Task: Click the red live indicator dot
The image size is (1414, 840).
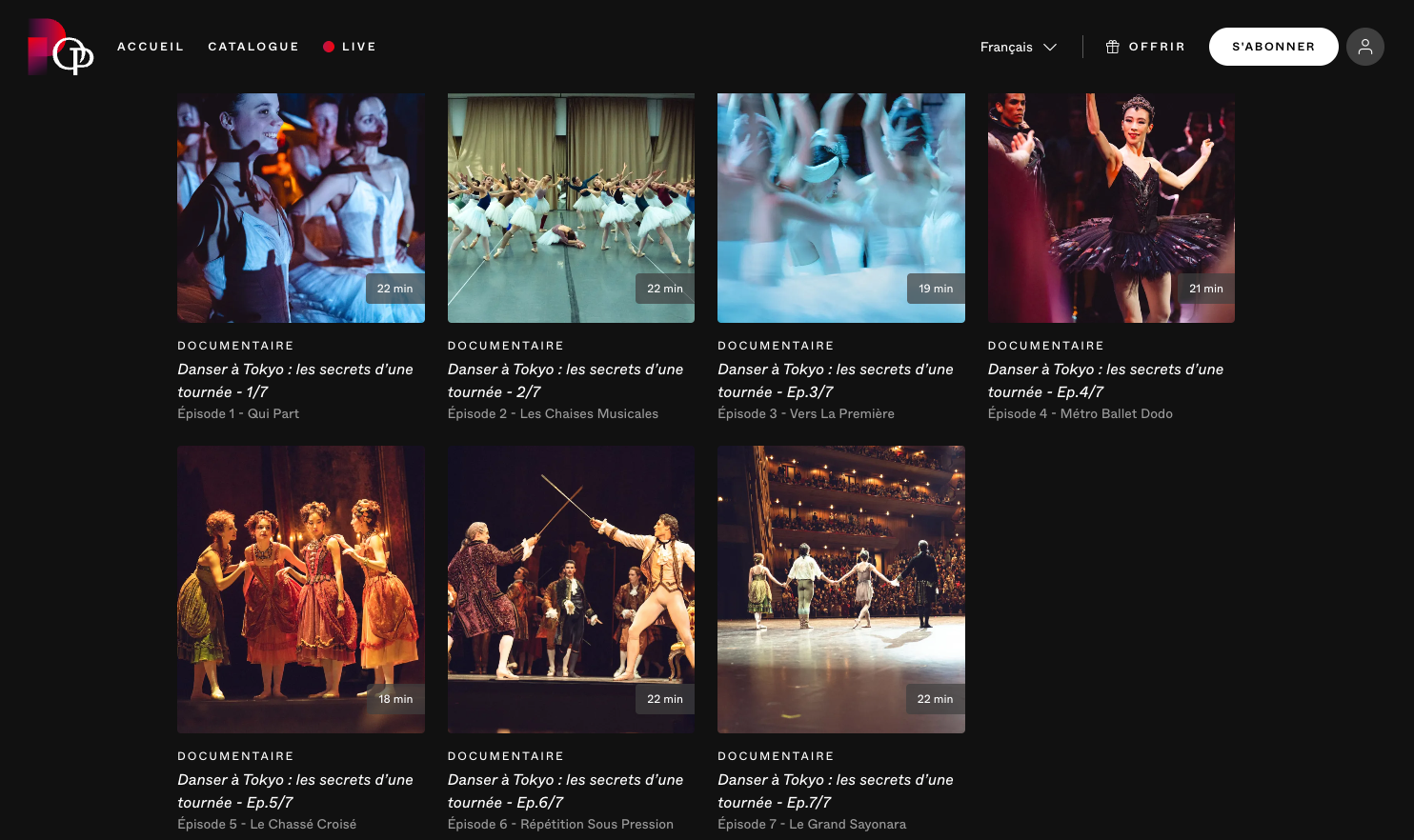Action: pos(329,47)
